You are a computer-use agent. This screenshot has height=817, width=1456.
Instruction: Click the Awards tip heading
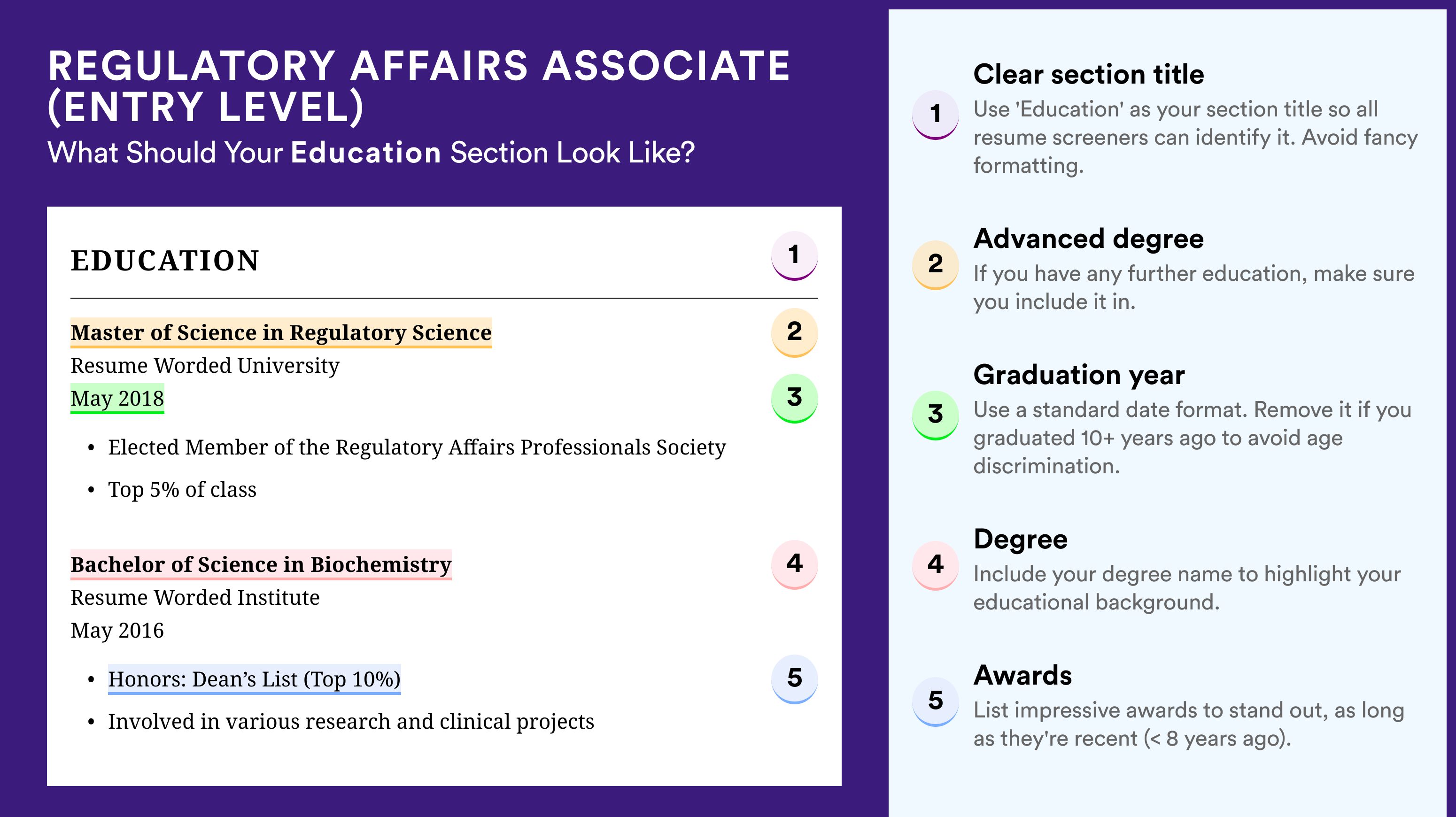[1022, 675]
